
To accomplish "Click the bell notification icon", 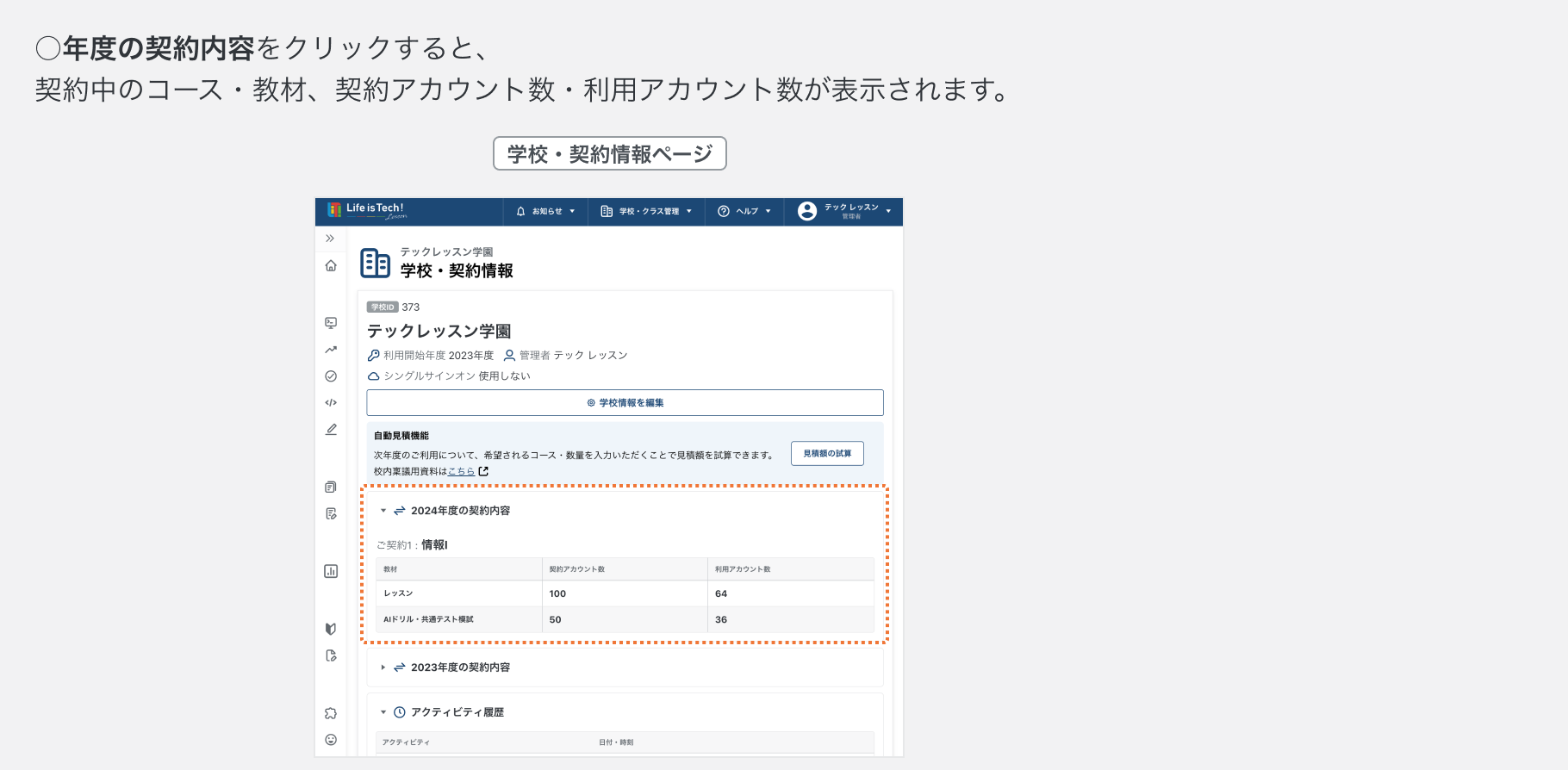I will tap(520, 211).
